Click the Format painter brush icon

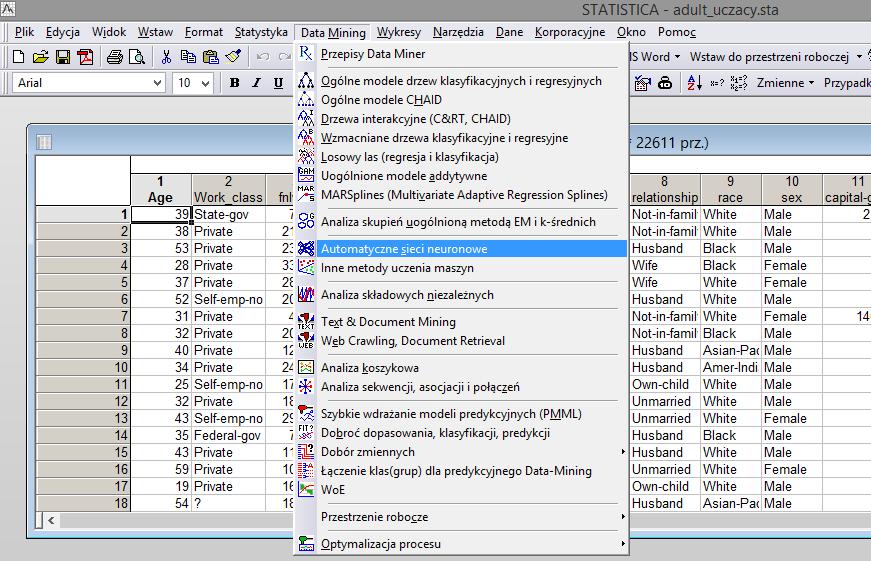point(233,57)
